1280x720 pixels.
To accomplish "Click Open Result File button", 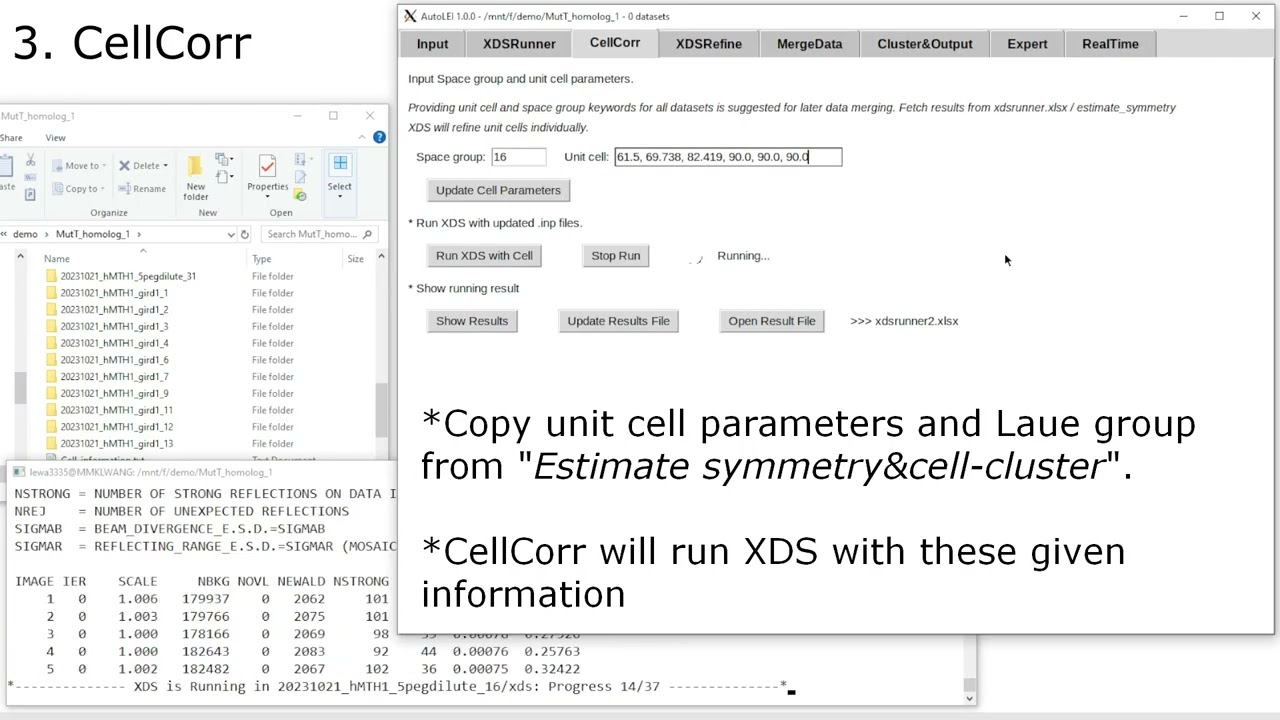I will click(x=771, y=321).
